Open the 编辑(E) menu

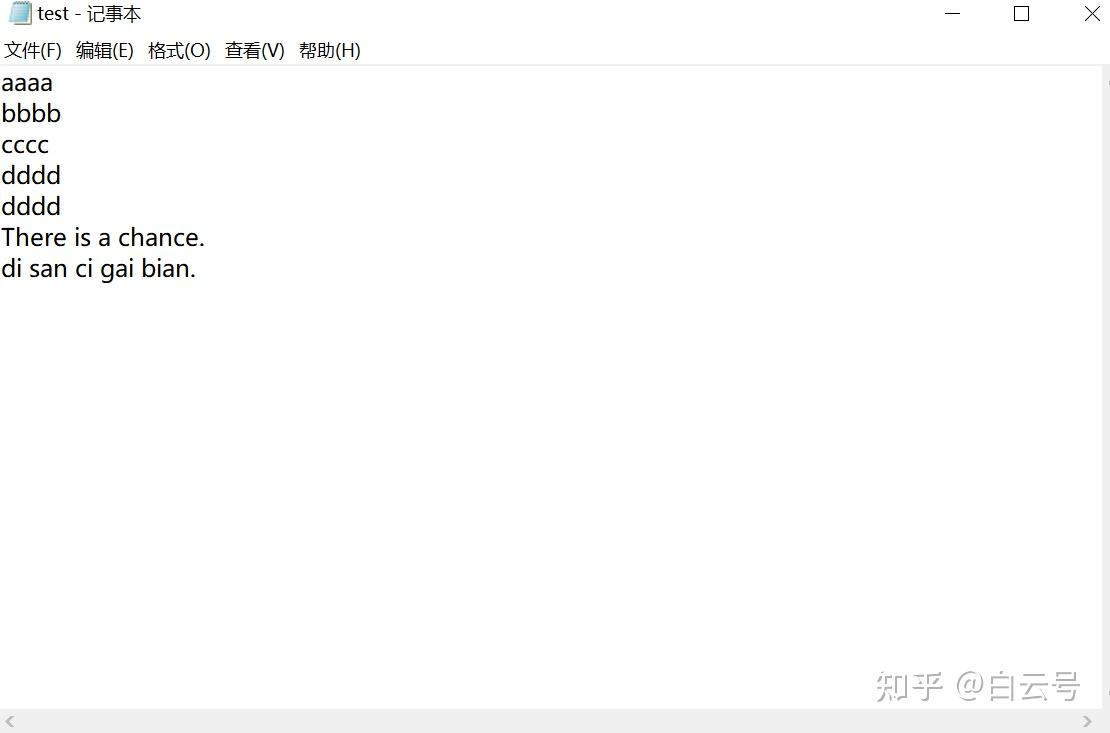[105, 50]
